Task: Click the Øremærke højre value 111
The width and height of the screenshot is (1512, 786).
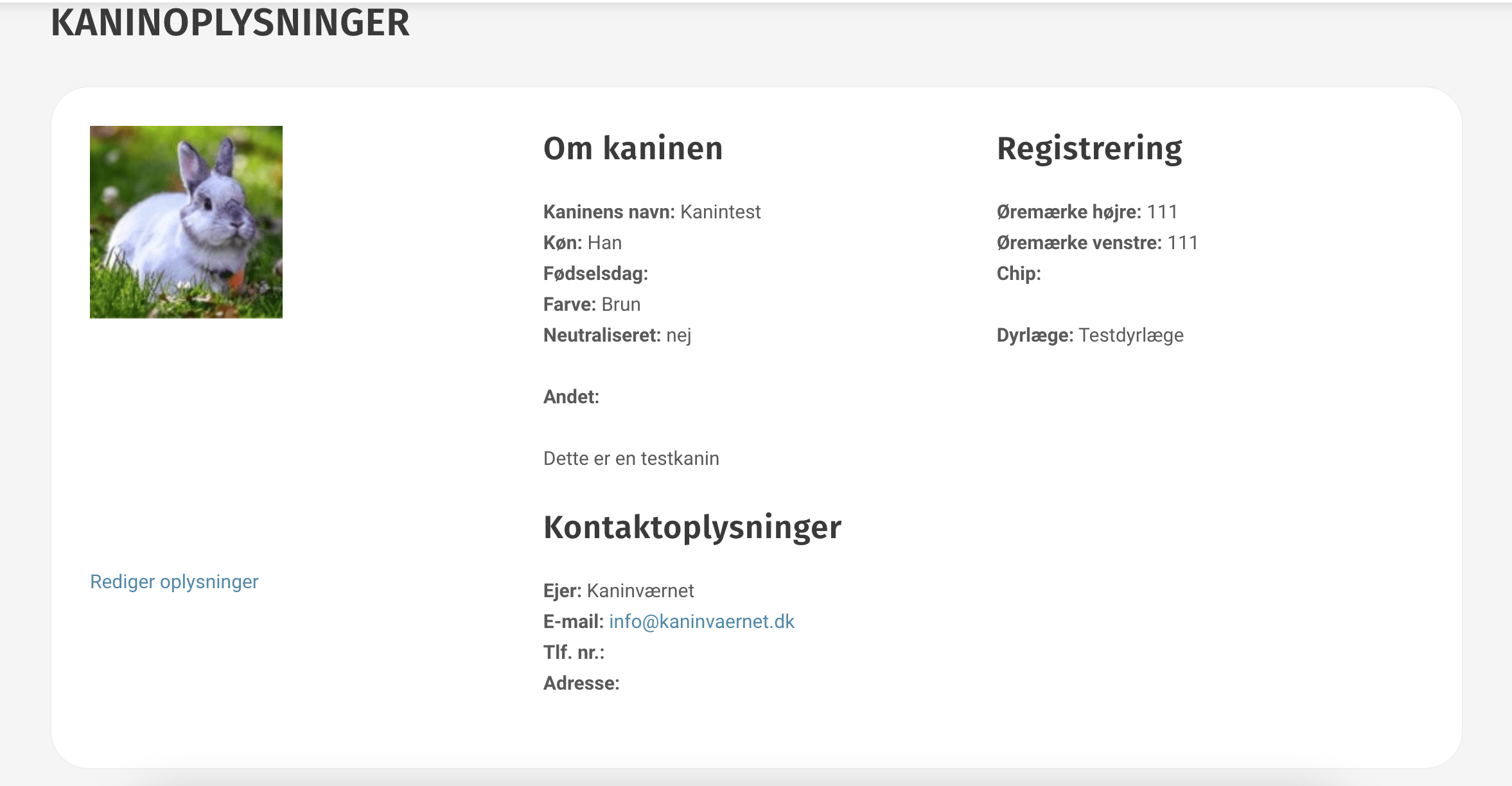Action: click(x=1163, y=212)
